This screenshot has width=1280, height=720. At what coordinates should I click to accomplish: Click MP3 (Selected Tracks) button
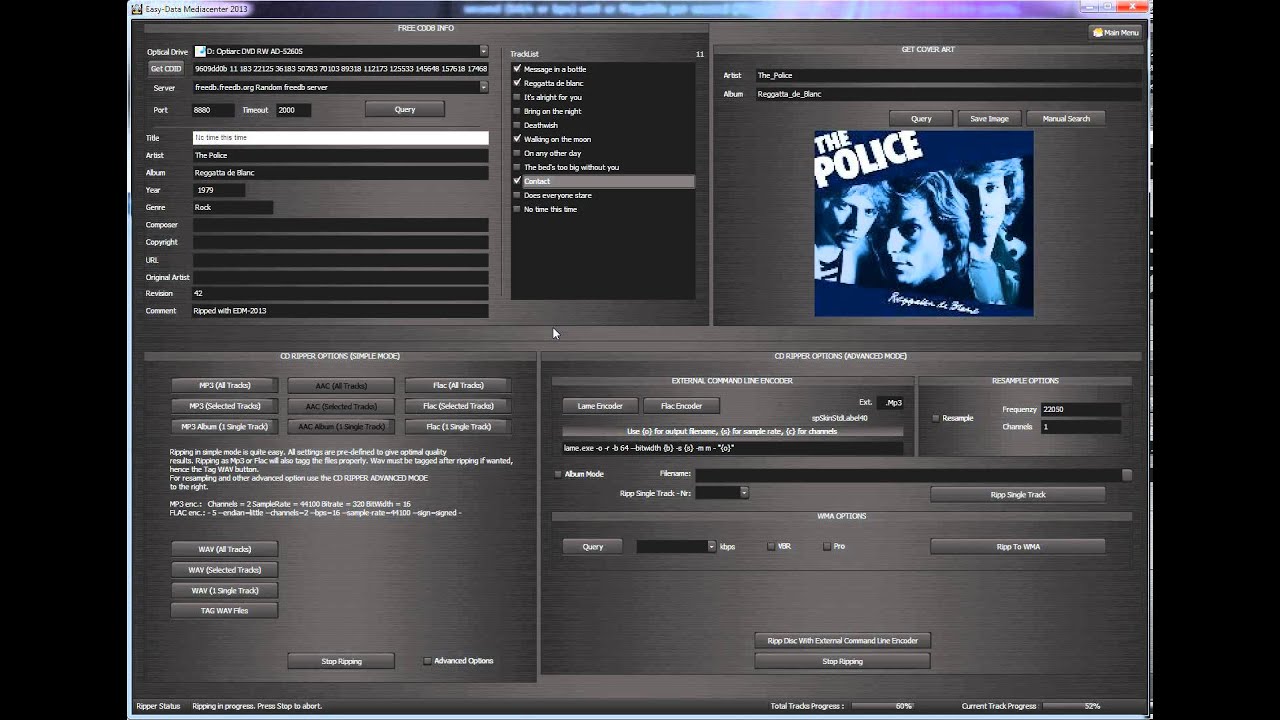pyautogui.click(x=225, y=406)
